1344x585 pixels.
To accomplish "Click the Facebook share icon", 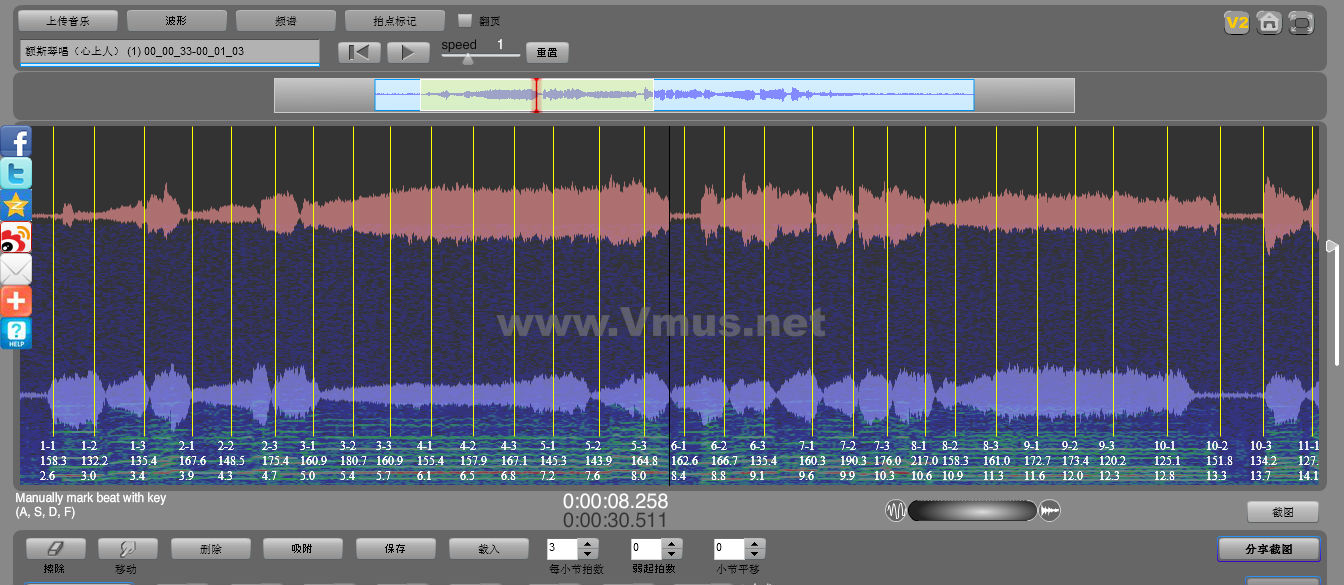I will 16,142.
